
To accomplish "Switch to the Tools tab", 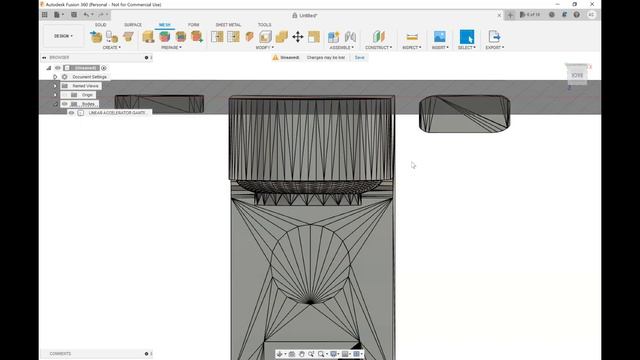I will point(264,25).
